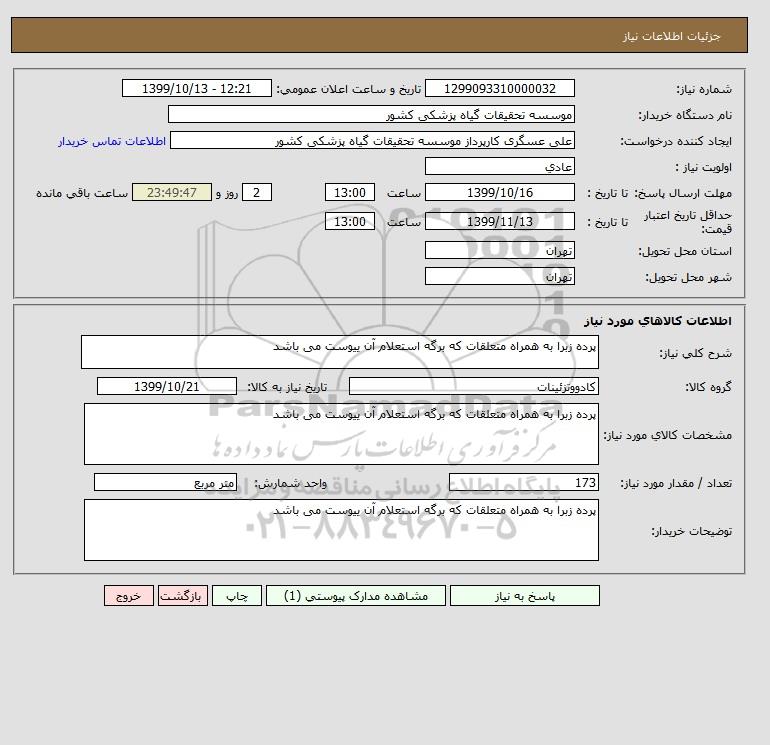770x745 pixels.
Task: Click the label شهر محل تحویل
Action: coord(688,277)
